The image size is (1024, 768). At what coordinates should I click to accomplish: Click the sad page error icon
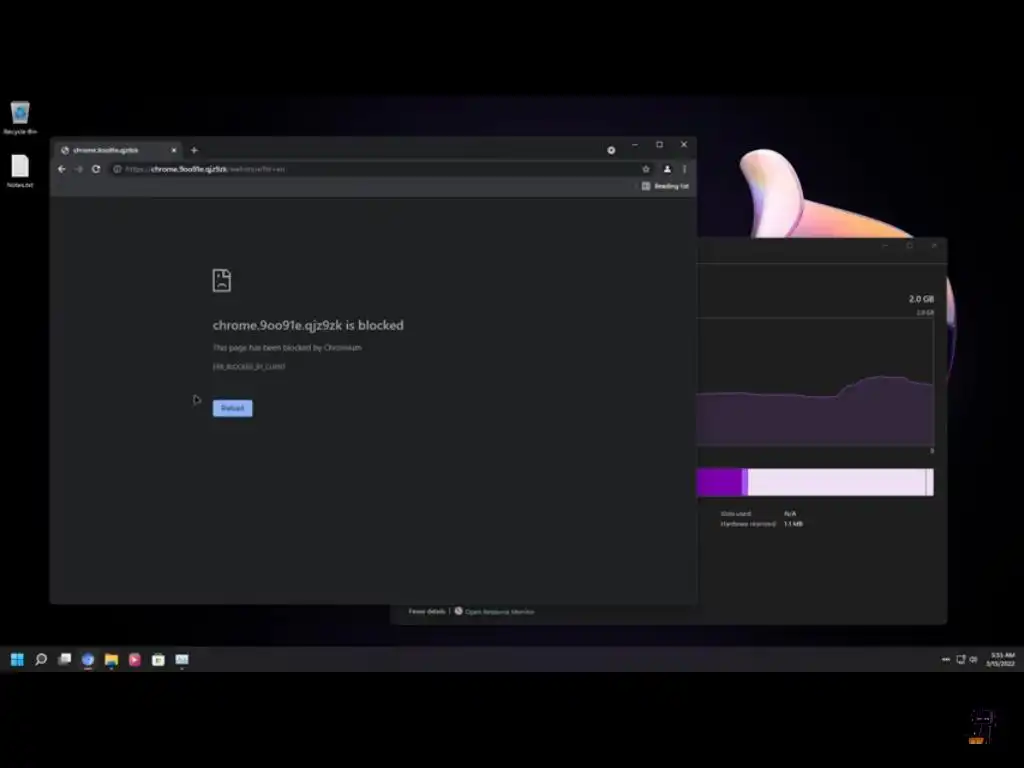point(222,280)
